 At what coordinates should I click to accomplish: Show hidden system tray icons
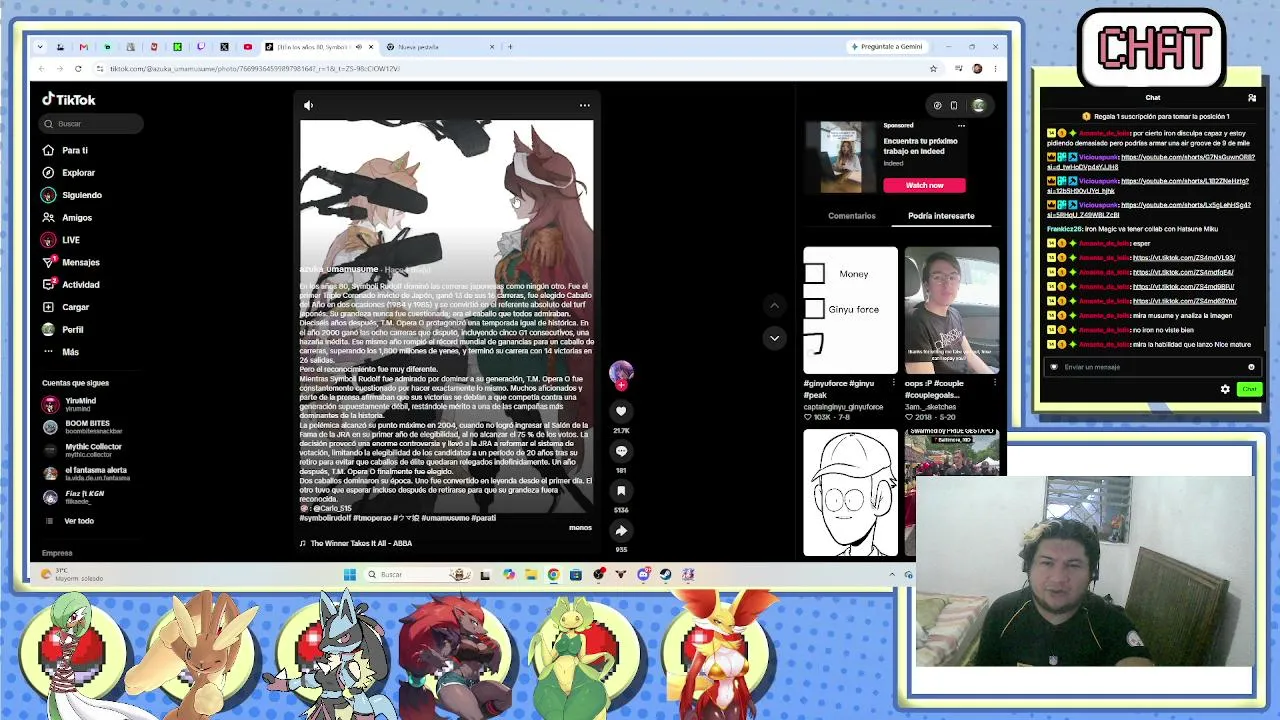tap(892, 574)
